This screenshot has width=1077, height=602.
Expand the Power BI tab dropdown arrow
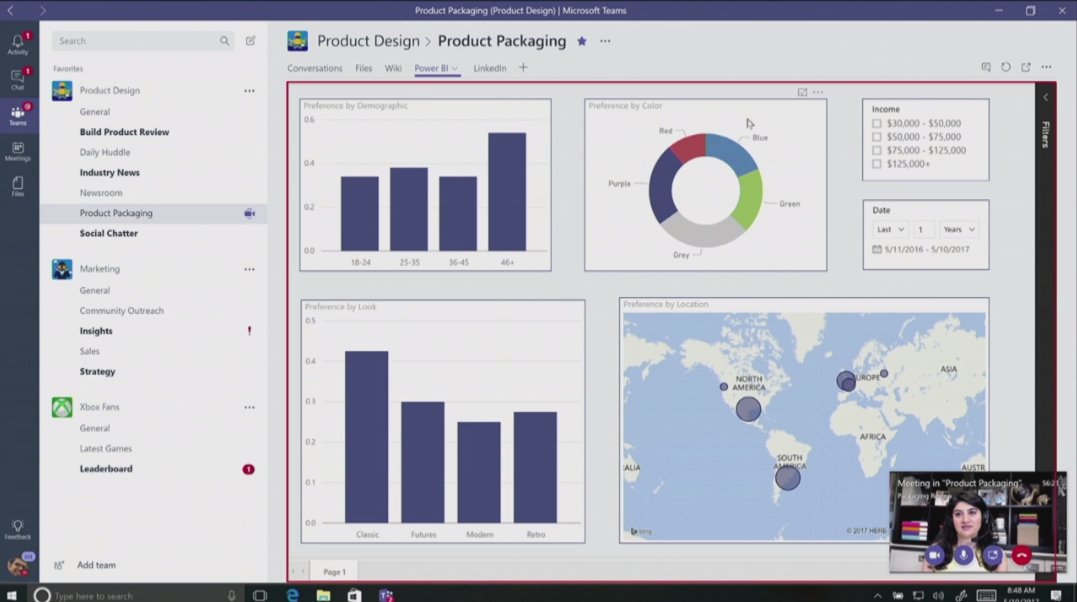pyautogui.click(x=455, y=68)
